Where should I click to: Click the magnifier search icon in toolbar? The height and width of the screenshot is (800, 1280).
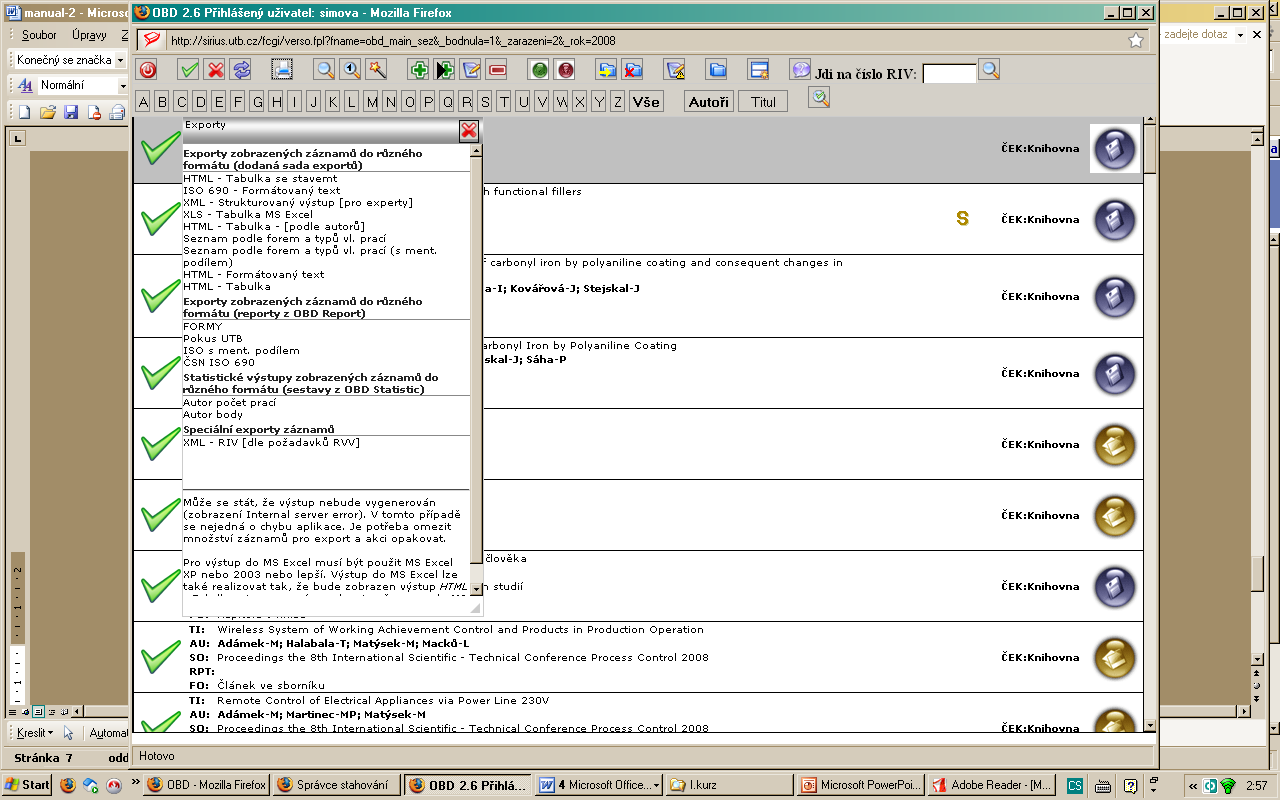(325, 70)
